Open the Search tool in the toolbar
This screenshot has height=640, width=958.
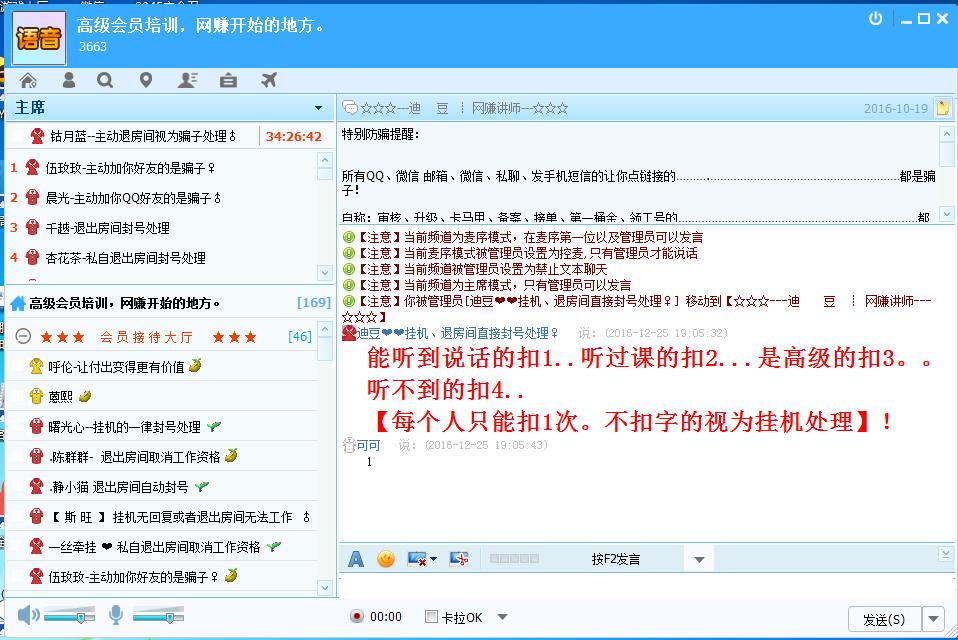tap(106, 80)
